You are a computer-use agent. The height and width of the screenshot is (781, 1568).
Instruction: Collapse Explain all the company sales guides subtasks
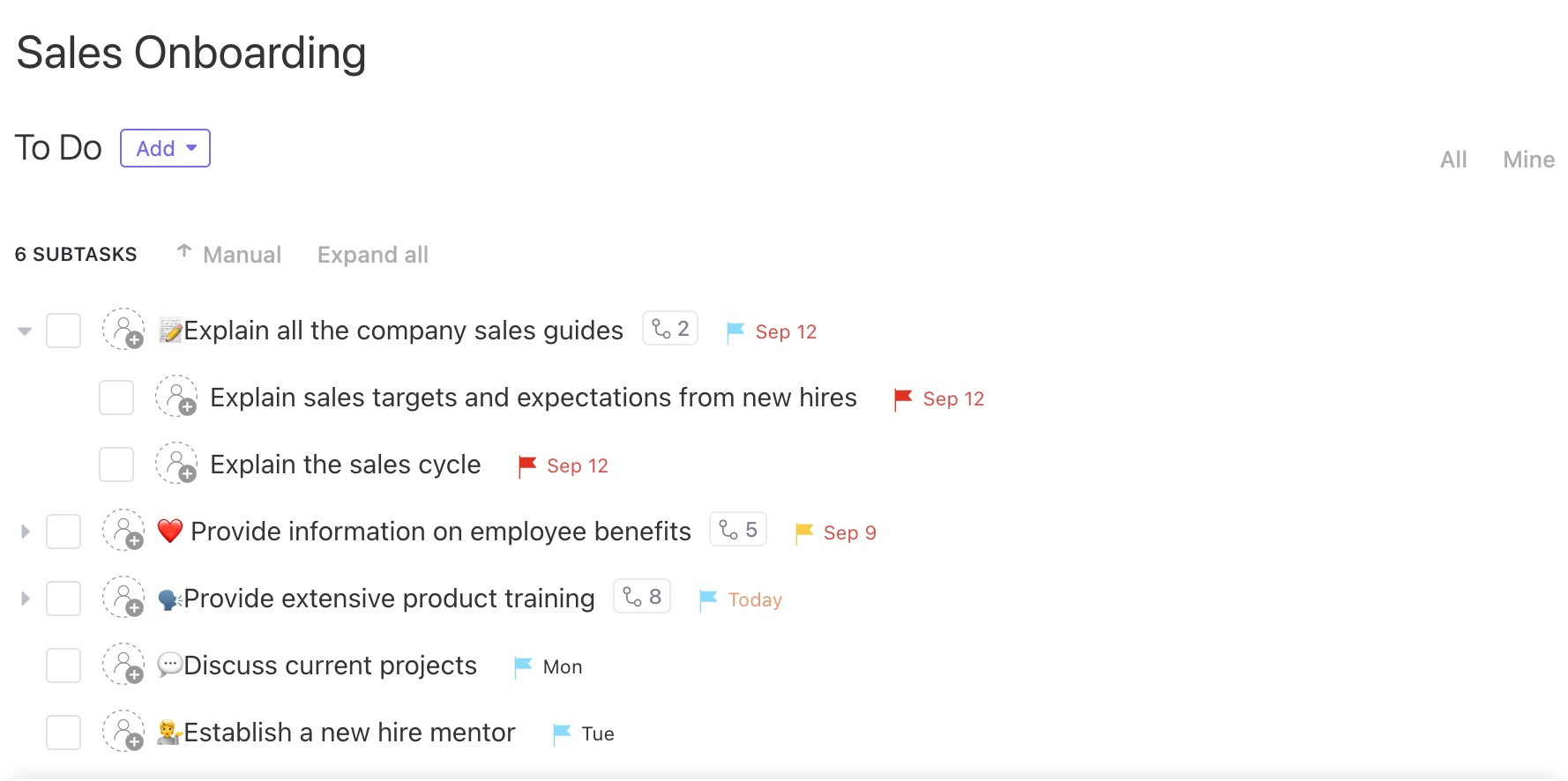click(x=25, y=331)
